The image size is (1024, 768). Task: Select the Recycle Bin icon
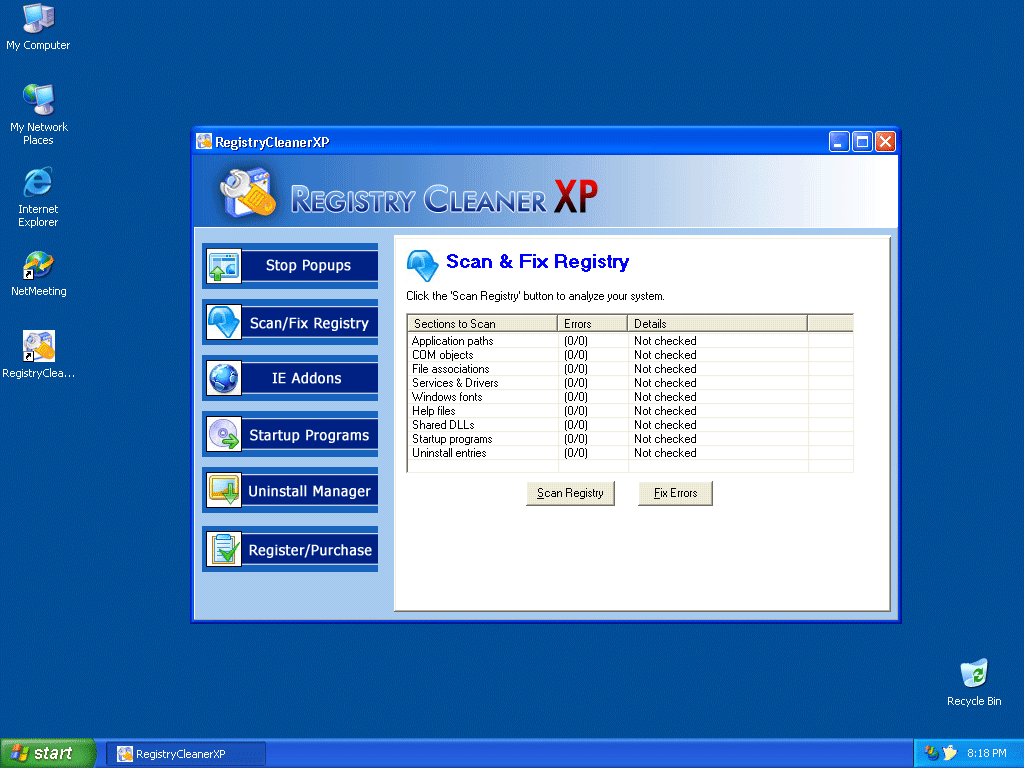click(973, 674)
